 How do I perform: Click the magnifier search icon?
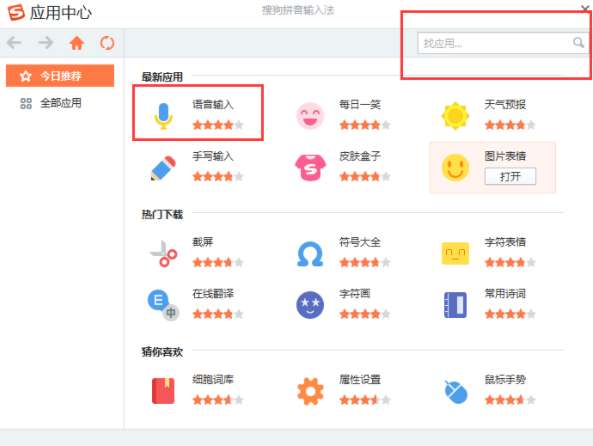(578, 42)
